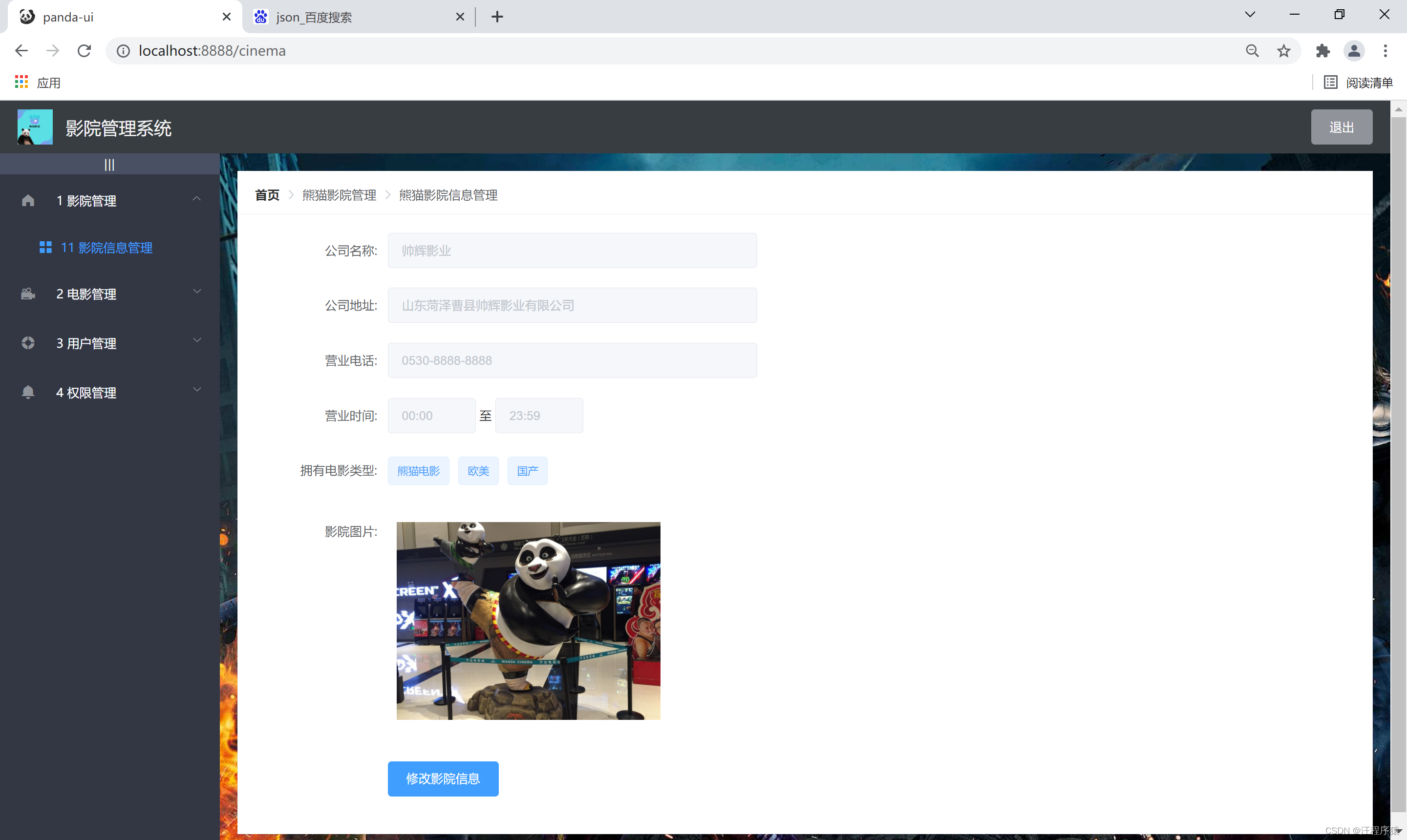Click the 退出 logout button
Image resolution: width=1407 pixels, height=840 pixels.
click(x=1342, y=127)
